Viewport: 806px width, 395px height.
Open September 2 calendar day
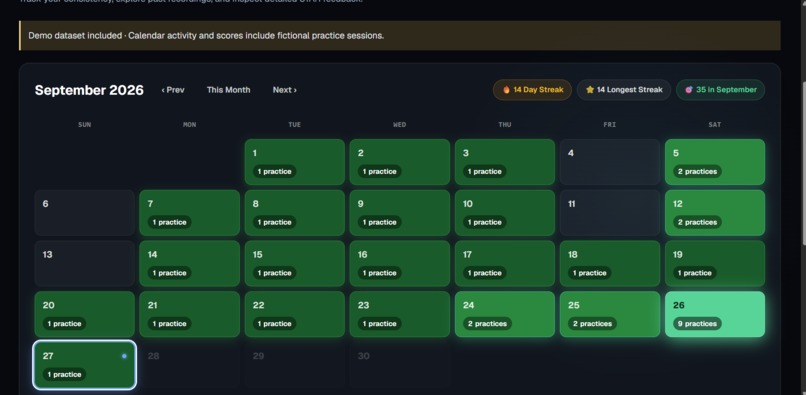click(399, 162)
